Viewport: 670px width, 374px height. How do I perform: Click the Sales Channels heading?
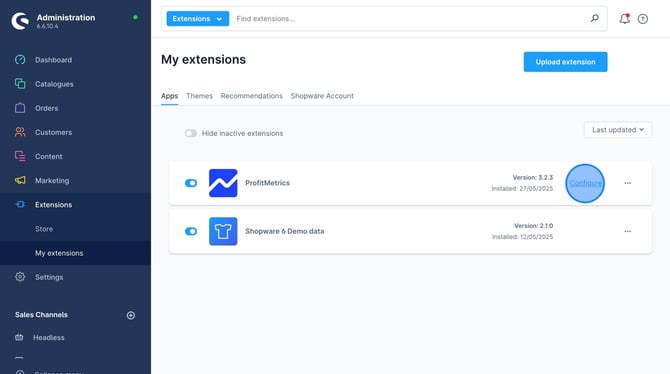(x=41, y=315)
